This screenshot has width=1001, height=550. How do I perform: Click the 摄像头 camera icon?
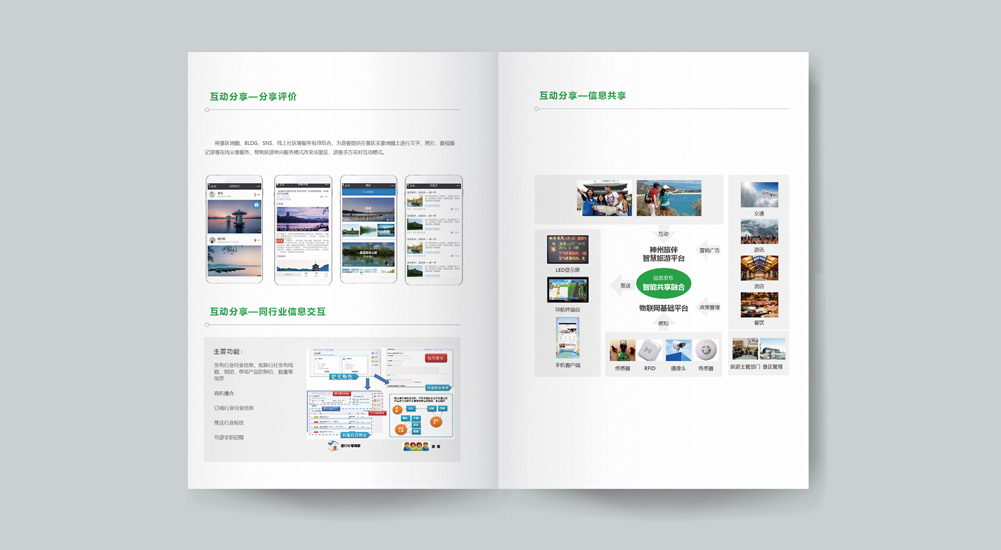click(678, 350)
